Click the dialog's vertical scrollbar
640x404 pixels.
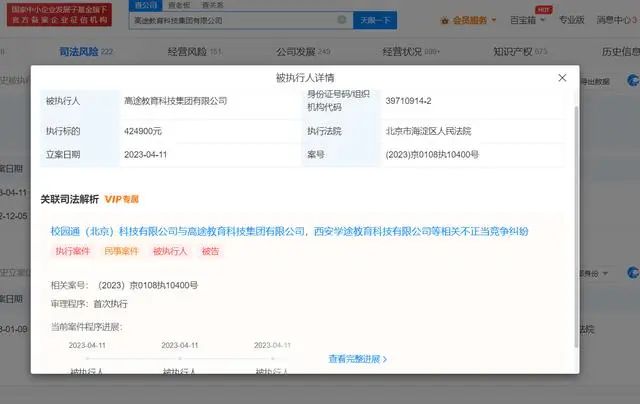[576, 226]
